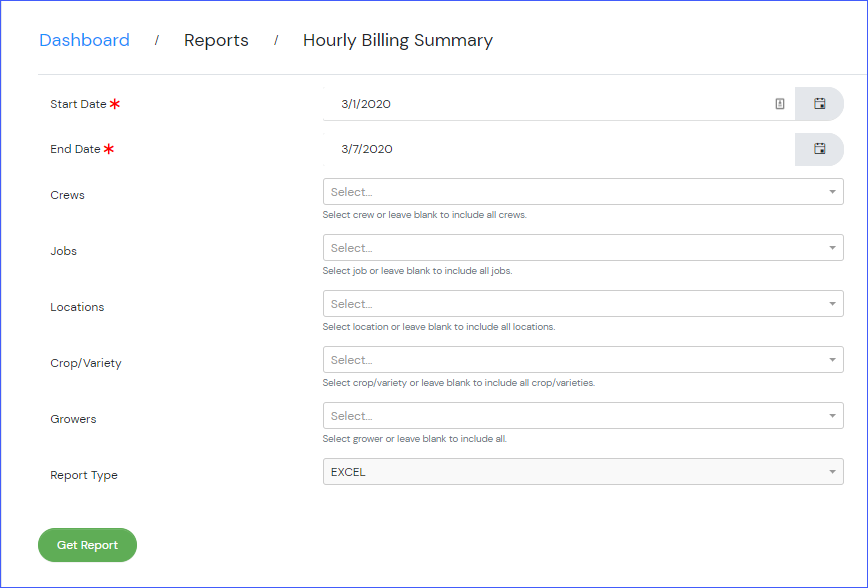Click the Hourly Billing Summary breadcrumb
Viewport: 868px width, 588px height.
click(397, 40)
